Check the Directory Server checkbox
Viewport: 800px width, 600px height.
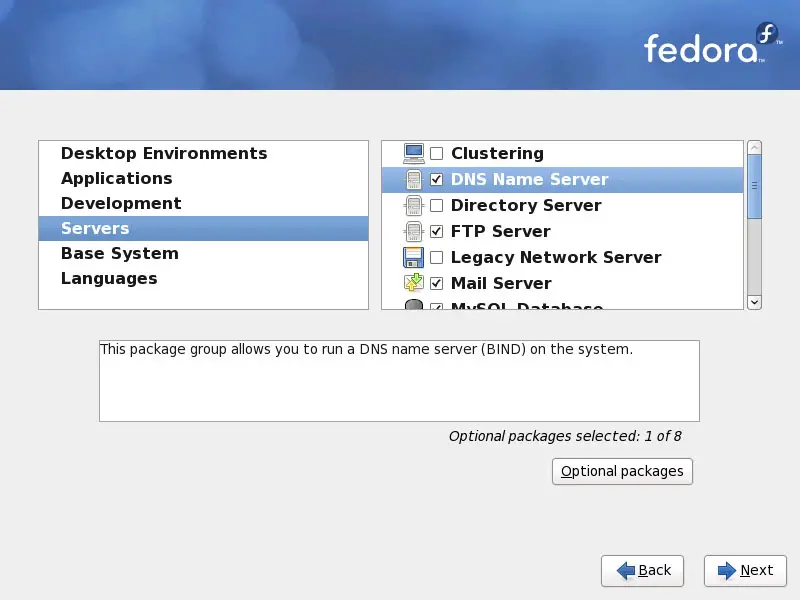pyautogui.click(x=437, y=206)
